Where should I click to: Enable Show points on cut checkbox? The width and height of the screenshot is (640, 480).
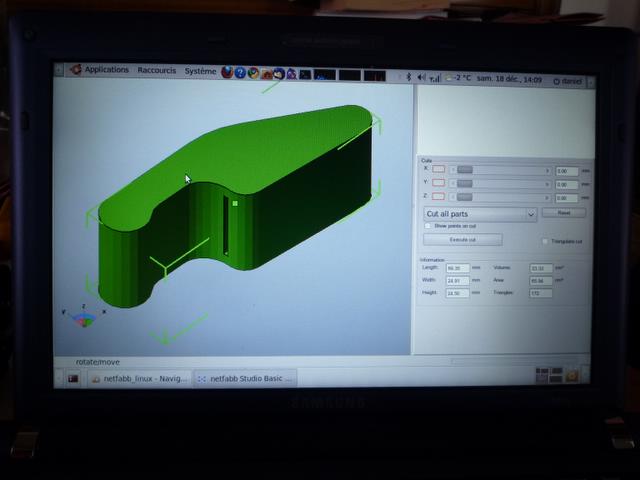coord(428,226)
